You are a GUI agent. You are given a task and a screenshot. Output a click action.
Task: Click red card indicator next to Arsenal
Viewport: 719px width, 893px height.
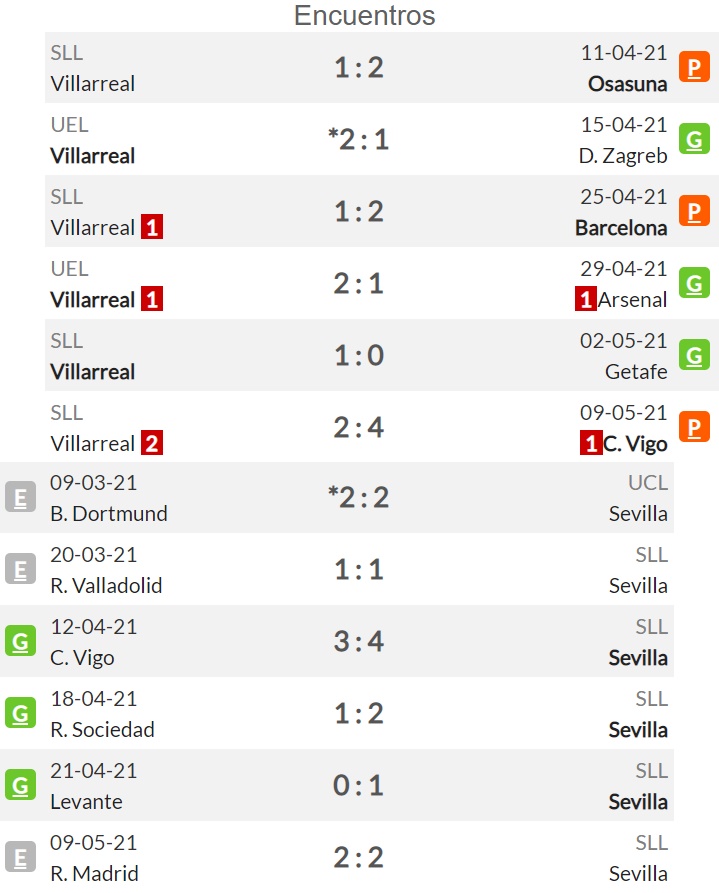coord(586,299)
